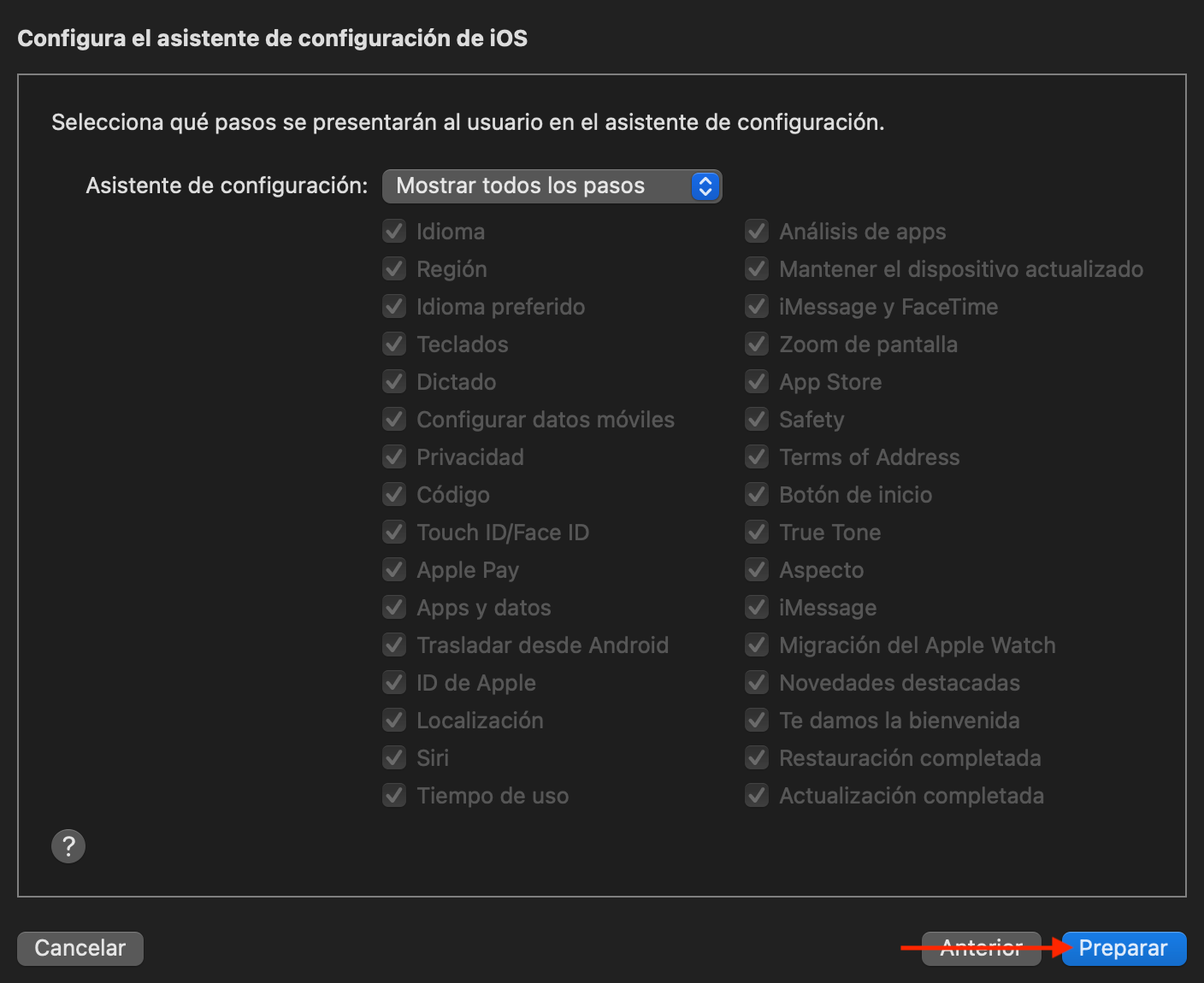Toggle Migración del Apple Watch checkbox
Screen dimensions: 1204x983
(x=757, y=645)
